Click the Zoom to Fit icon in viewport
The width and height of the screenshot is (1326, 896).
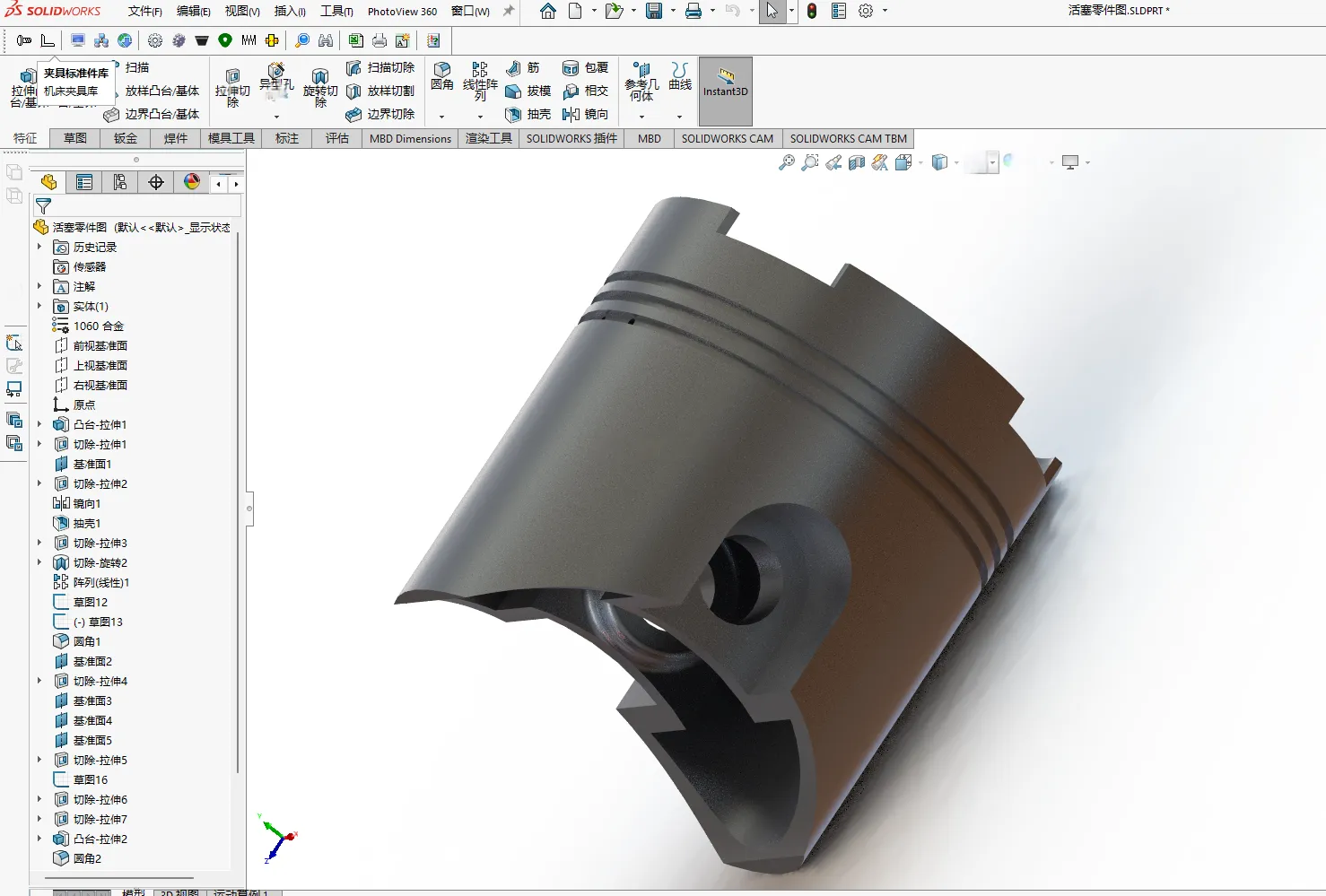click(787, 162)
